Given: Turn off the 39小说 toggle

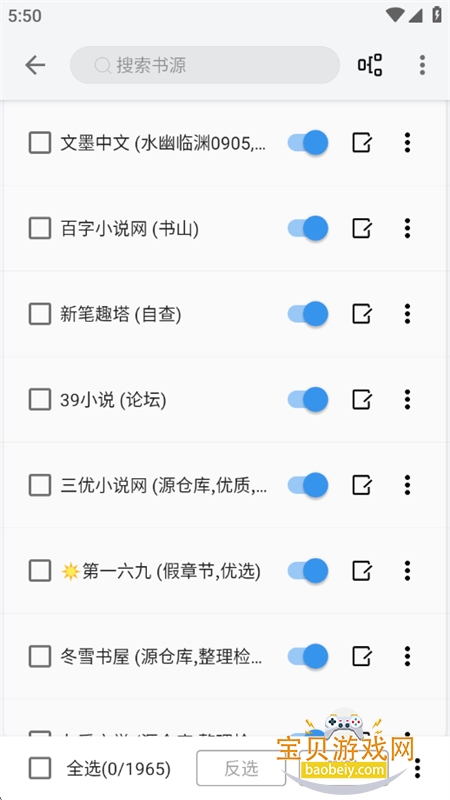Looking at the screenshot, I should tap(308, 399).
